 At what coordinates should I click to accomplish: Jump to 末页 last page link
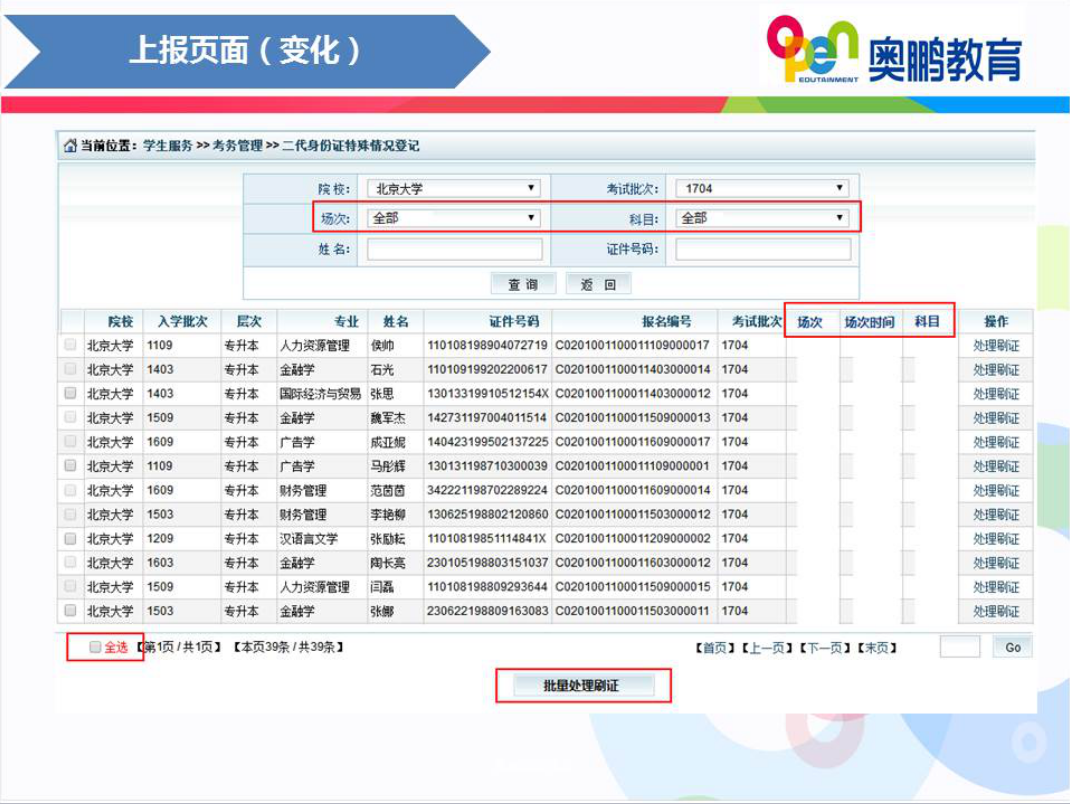[x=877, y=648]
